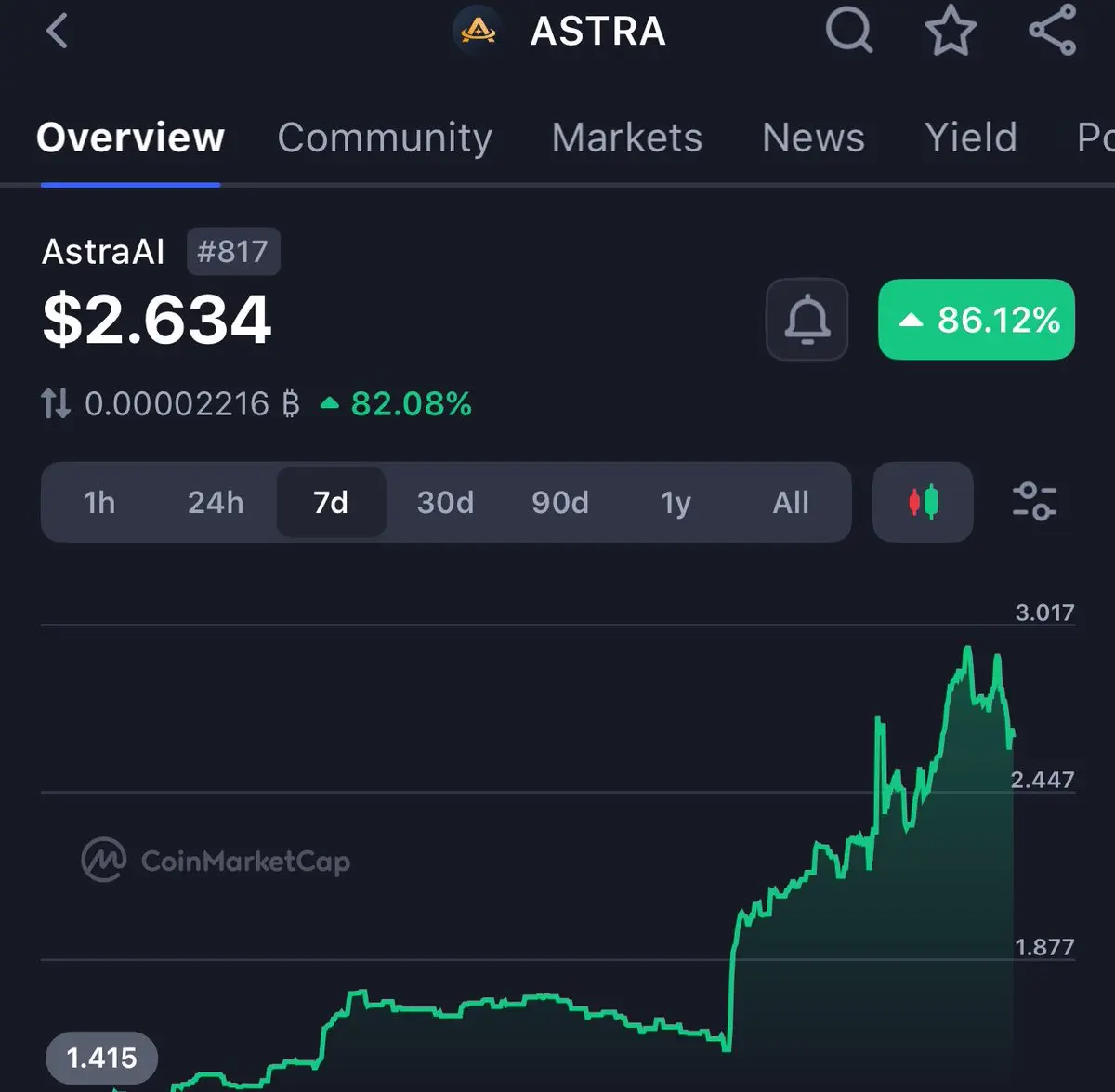The height and width of the screenshot is (1092, 1115).
Task: Tap the 0.00002216 BTC price
Action: coord(192,404)
